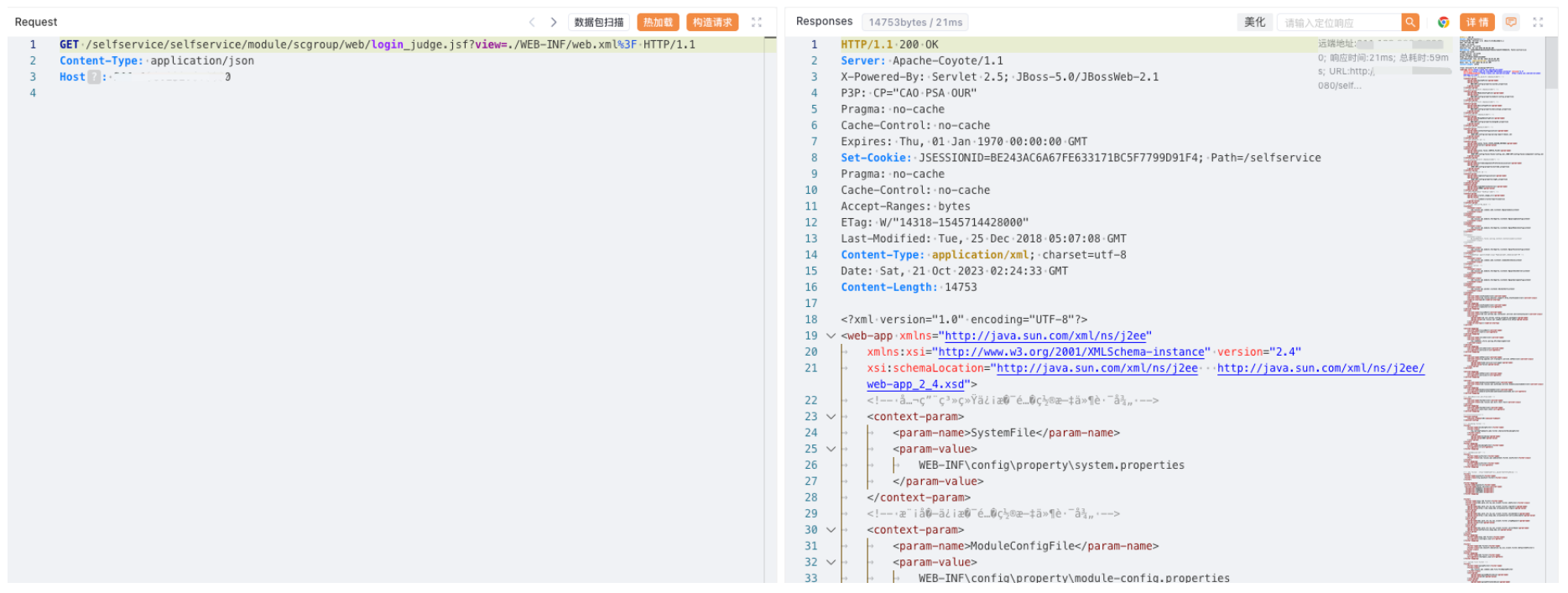
Task: Go to the next request with right arrow
Action: pos(554,23)
